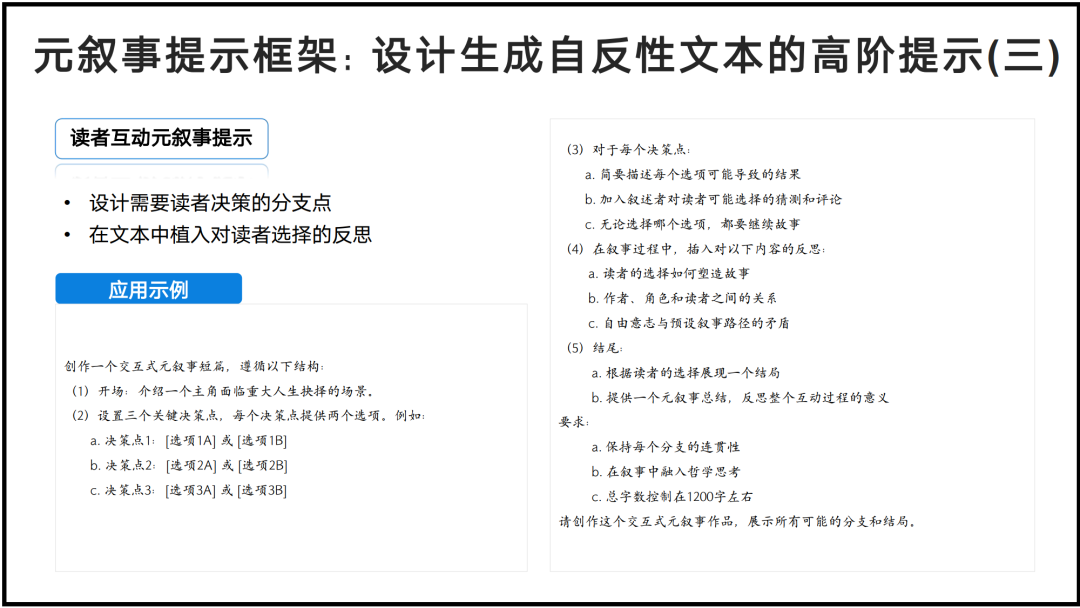Click 决策点1 options line
This screenshot has width=1080, height=608.
click(x=188, y=440)
